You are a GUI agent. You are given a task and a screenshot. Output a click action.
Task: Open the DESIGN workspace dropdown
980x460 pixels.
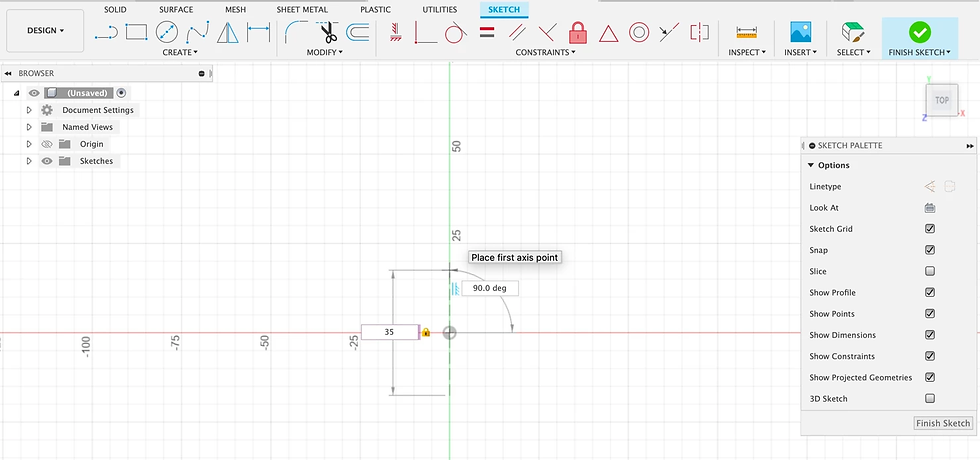click(x=45, y=31)
